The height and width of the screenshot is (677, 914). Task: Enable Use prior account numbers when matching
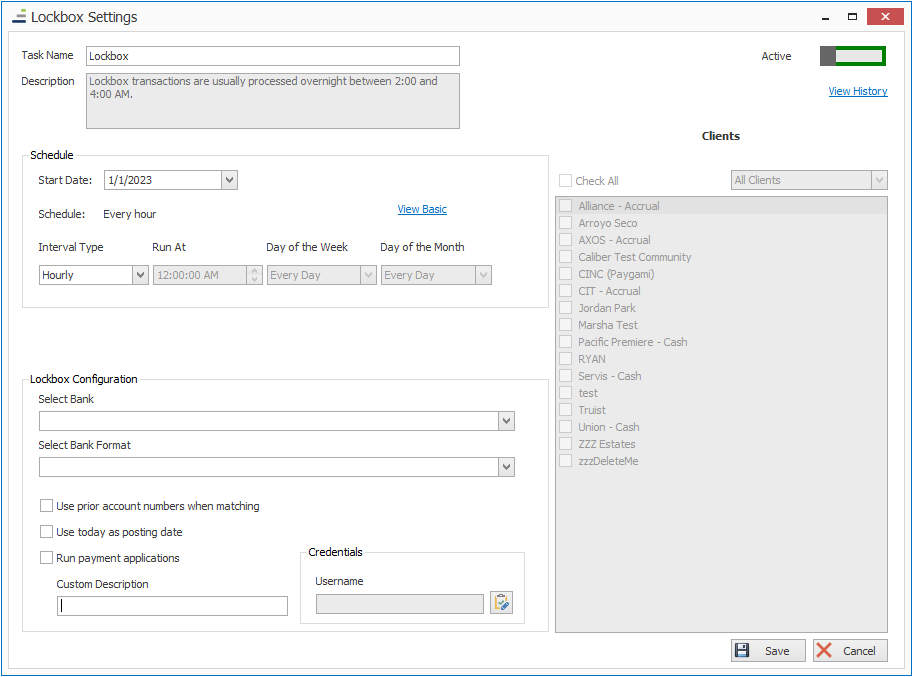tap(47, 506)
